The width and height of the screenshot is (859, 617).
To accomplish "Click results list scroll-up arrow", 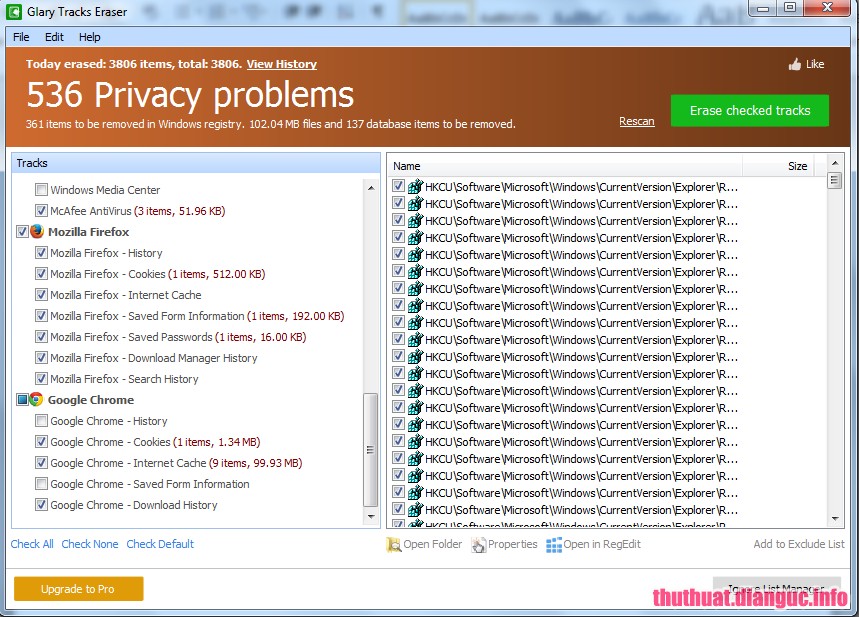I will (835, 163).
